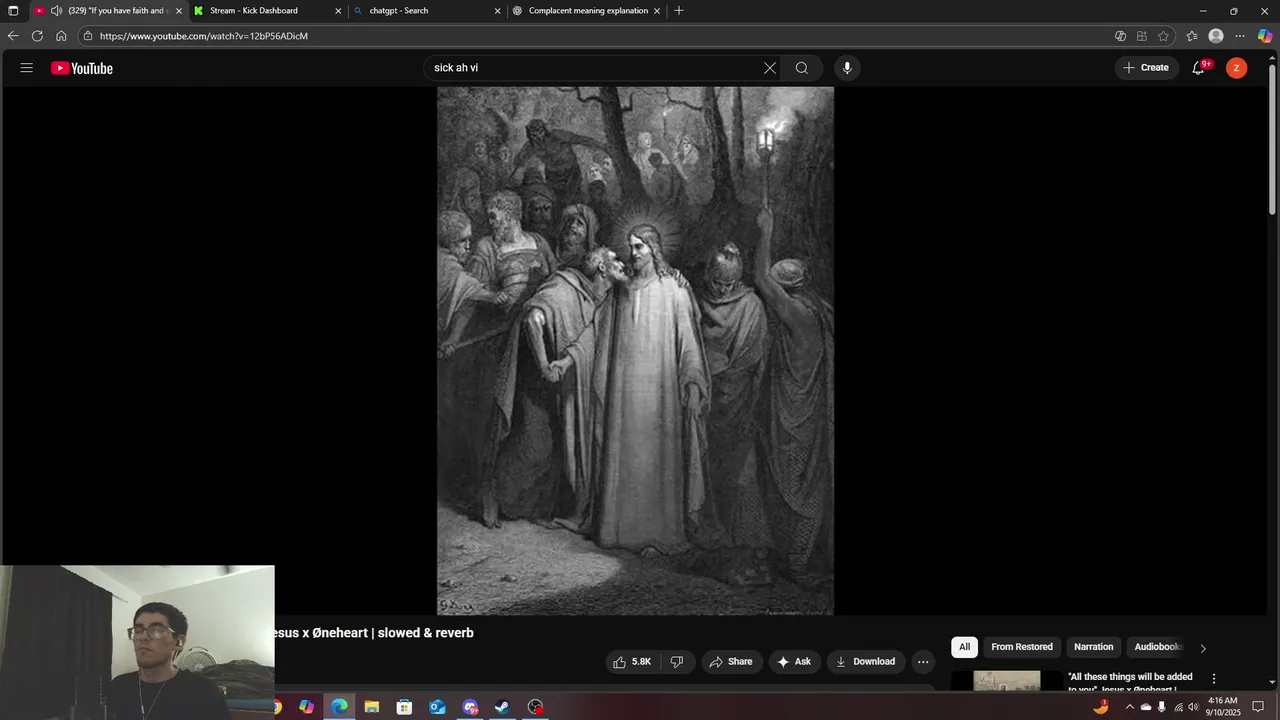The image size is (1280, 720).
Task: Click the magnifier search button
Action: point(802,68)
